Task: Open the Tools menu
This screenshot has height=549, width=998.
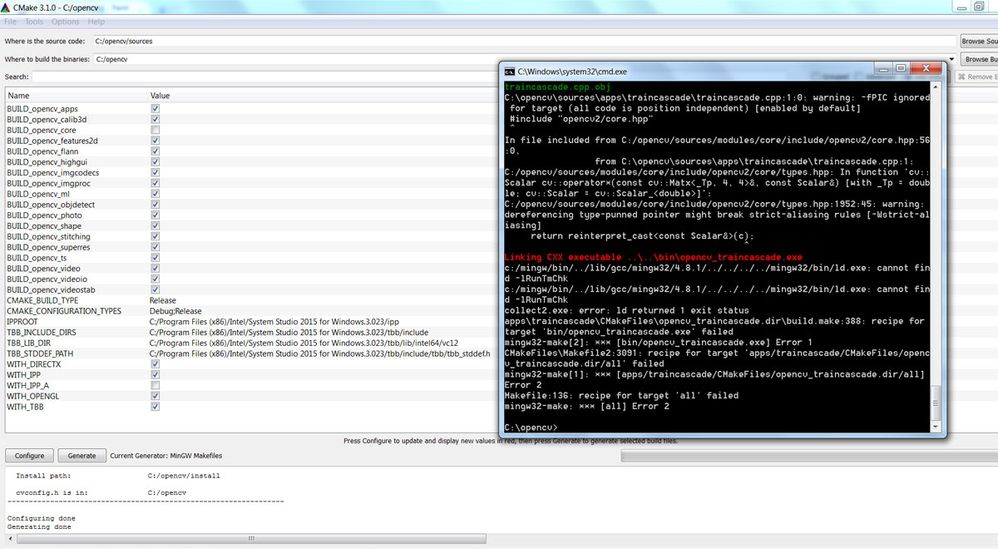Action: (x=34, y=22)
